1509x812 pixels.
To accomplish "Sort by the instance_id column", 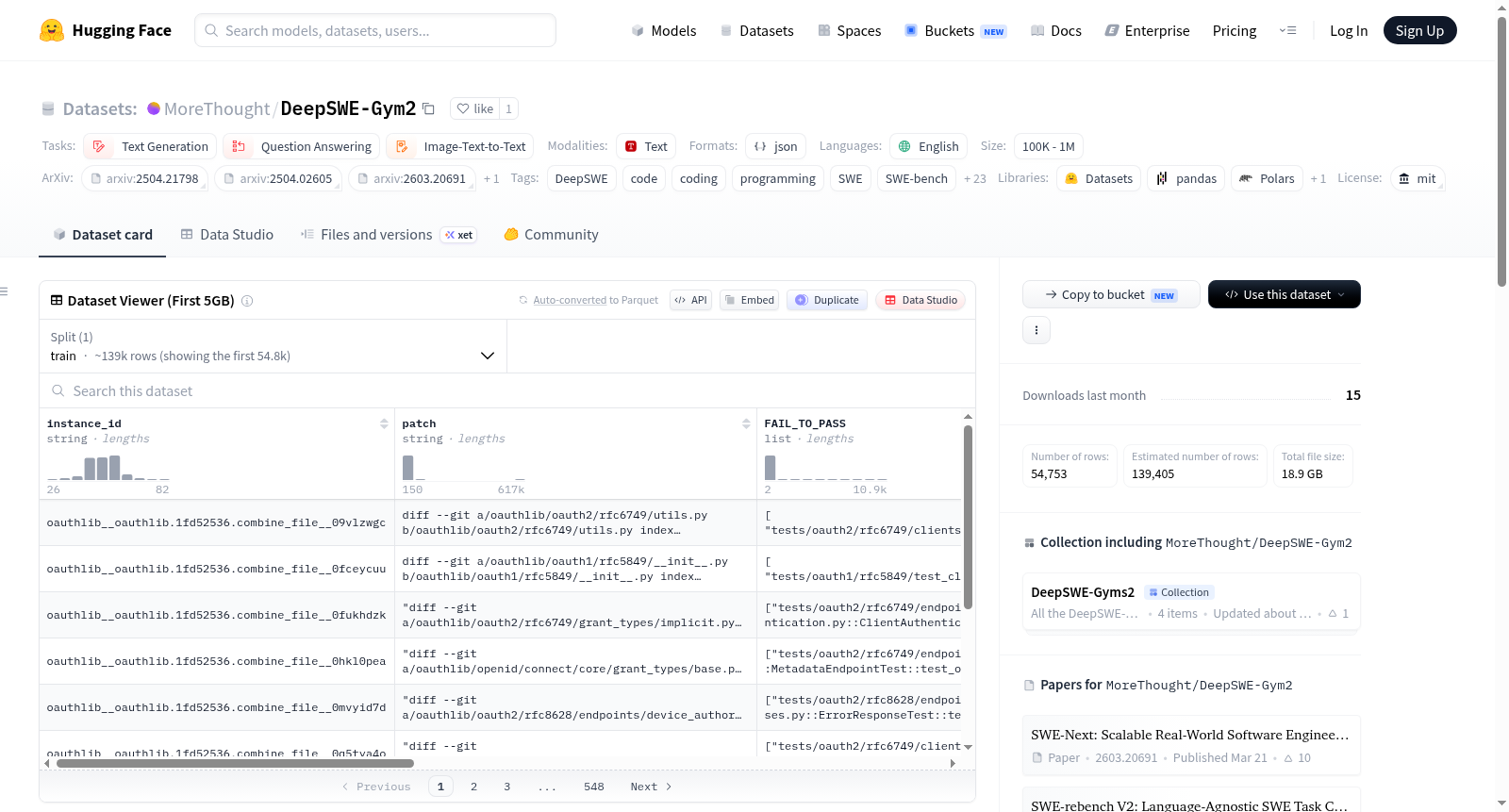I will 384,423.
